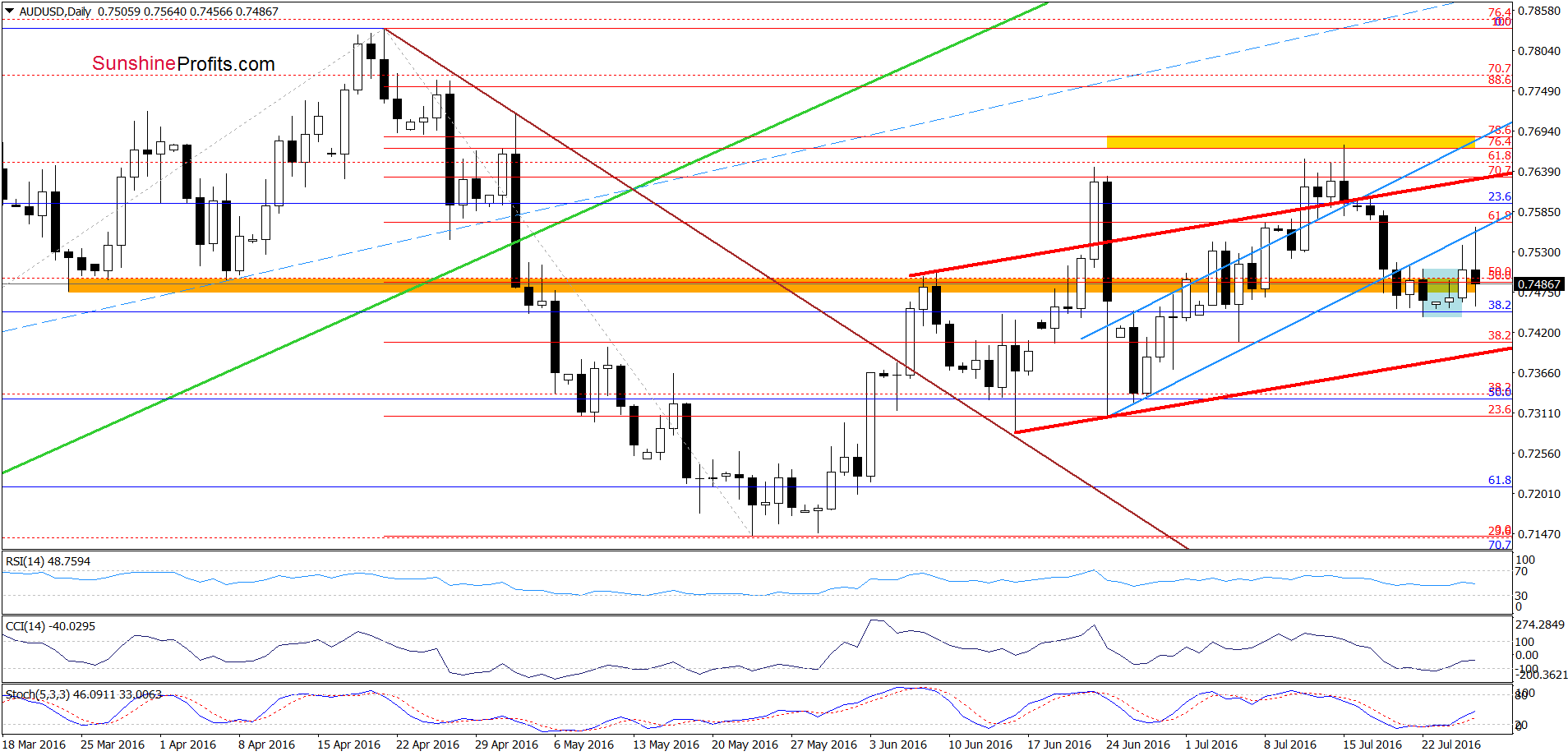Click the 22 Jul 2016 date label

[1451, 744]
